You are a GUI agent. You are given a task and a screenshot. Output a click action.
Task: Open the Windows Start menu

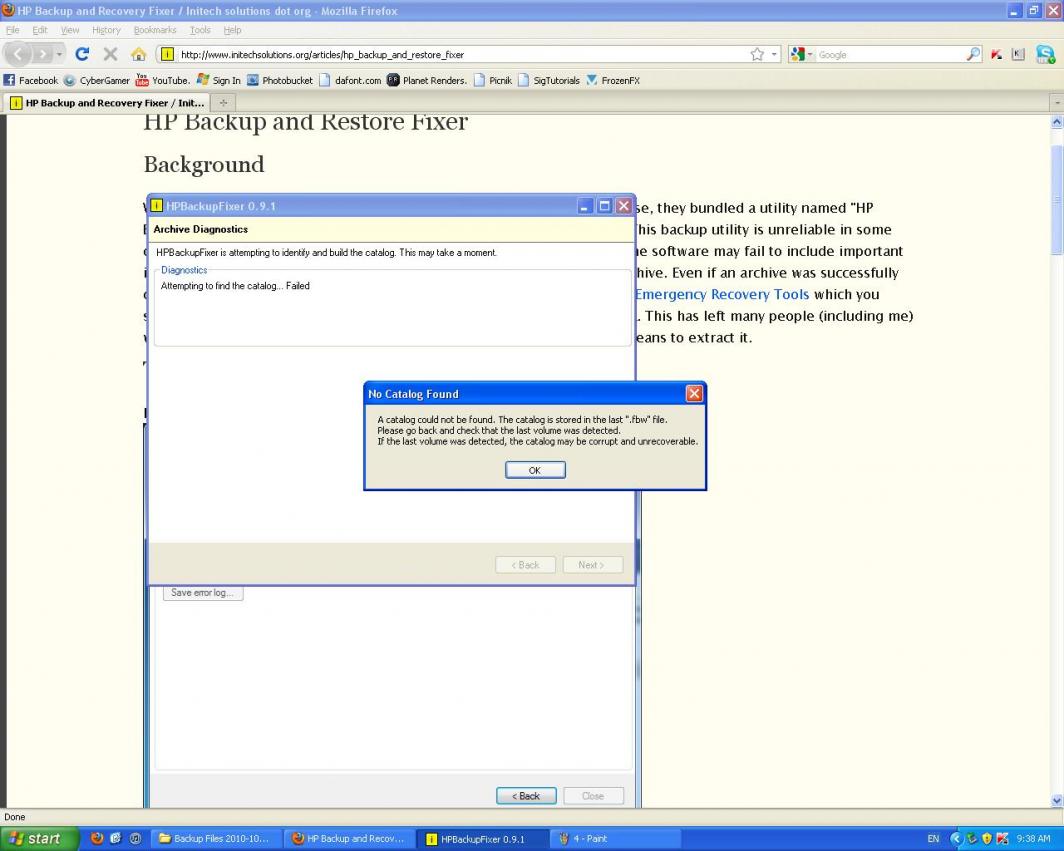38,839
